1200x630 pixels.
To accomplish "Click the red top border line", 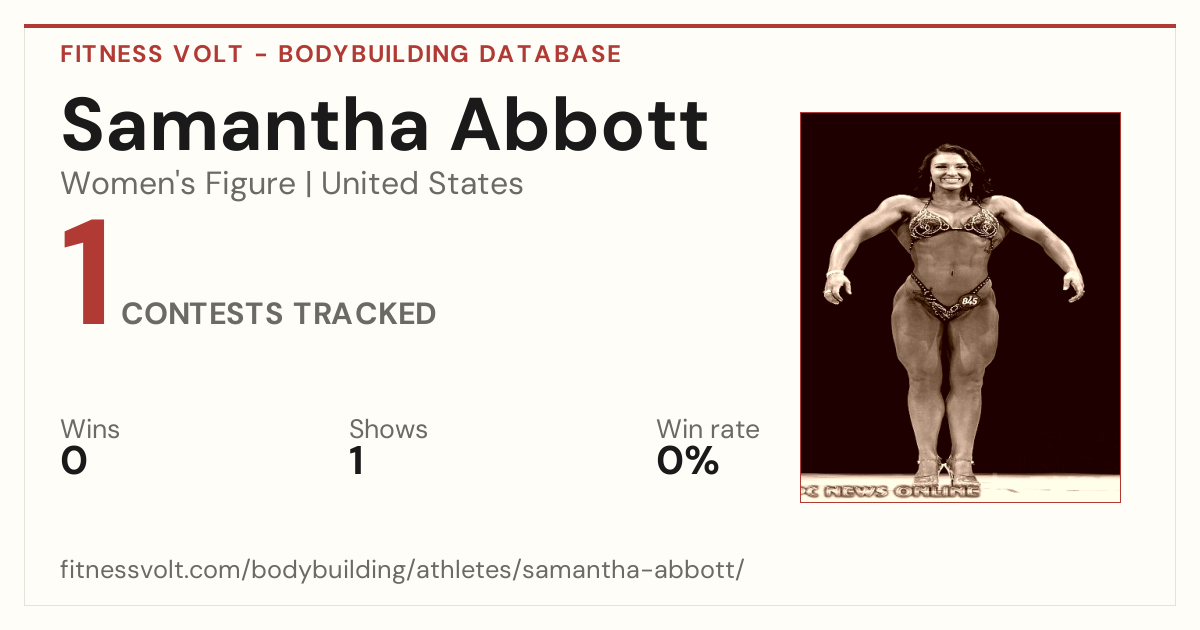I will [x=600, y=26].
